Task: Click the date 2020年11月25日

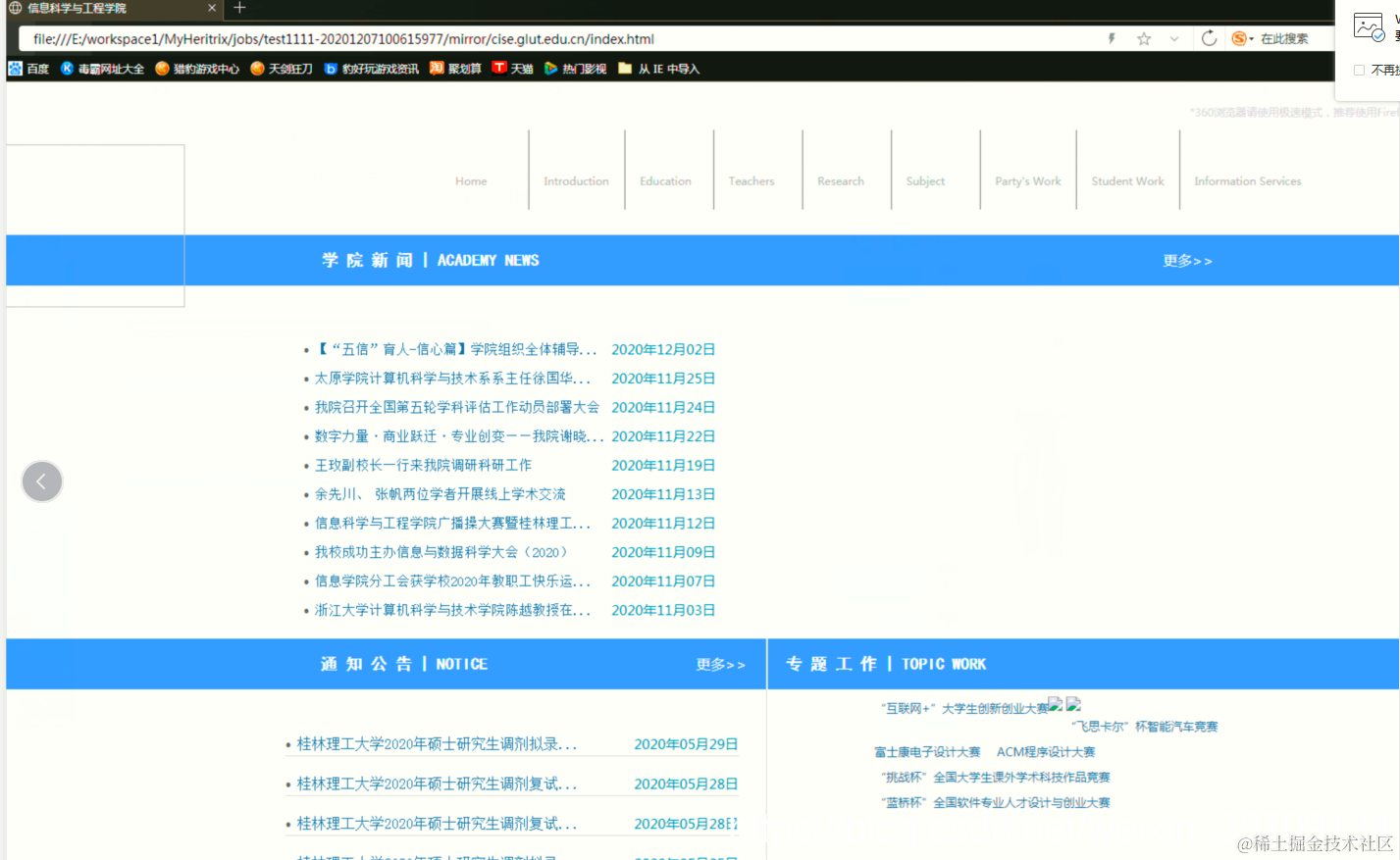Action: [x=663, y=379]
